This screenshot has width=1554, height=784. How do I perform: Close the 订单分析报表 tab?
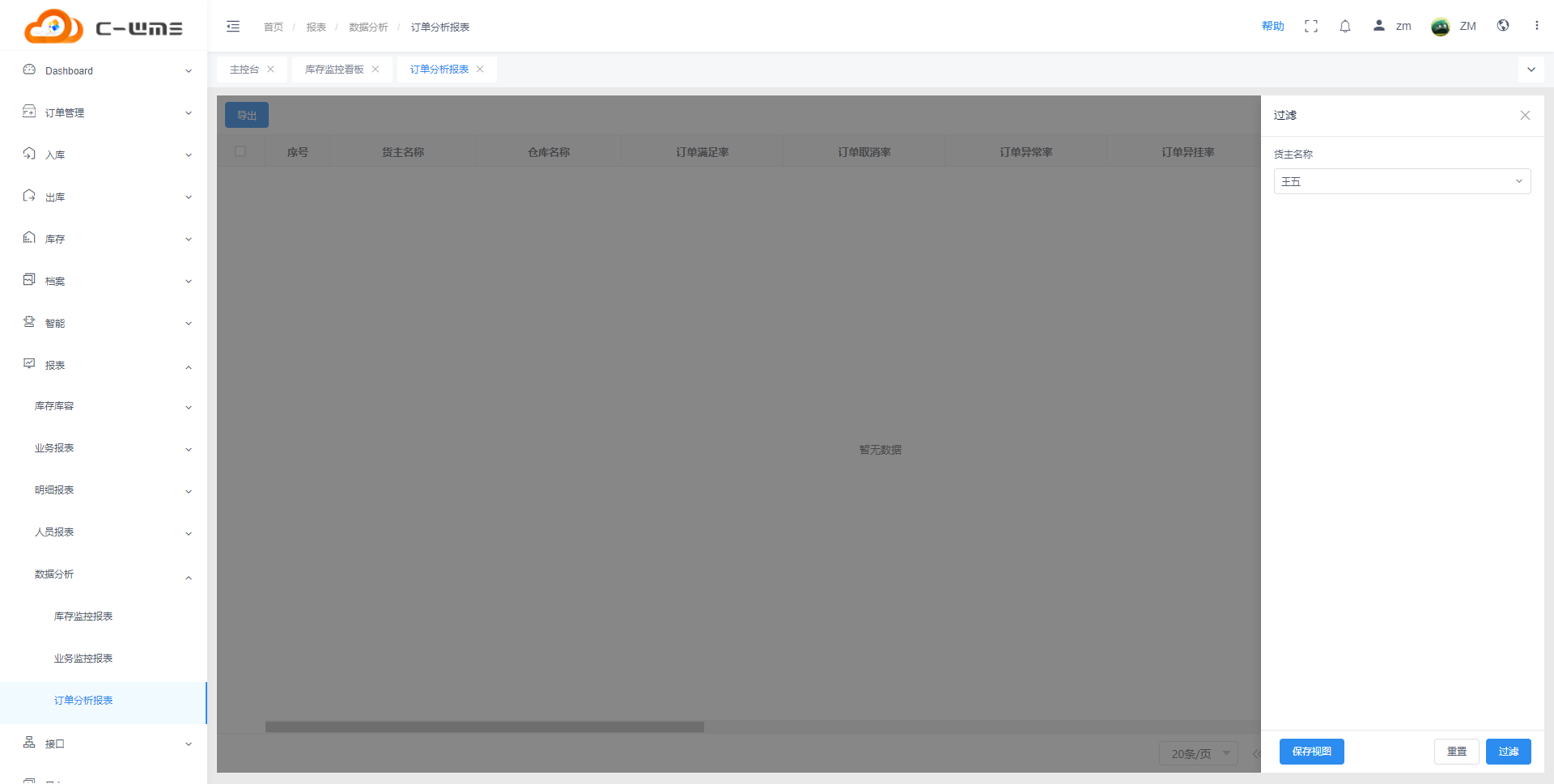tap(480, 69)
